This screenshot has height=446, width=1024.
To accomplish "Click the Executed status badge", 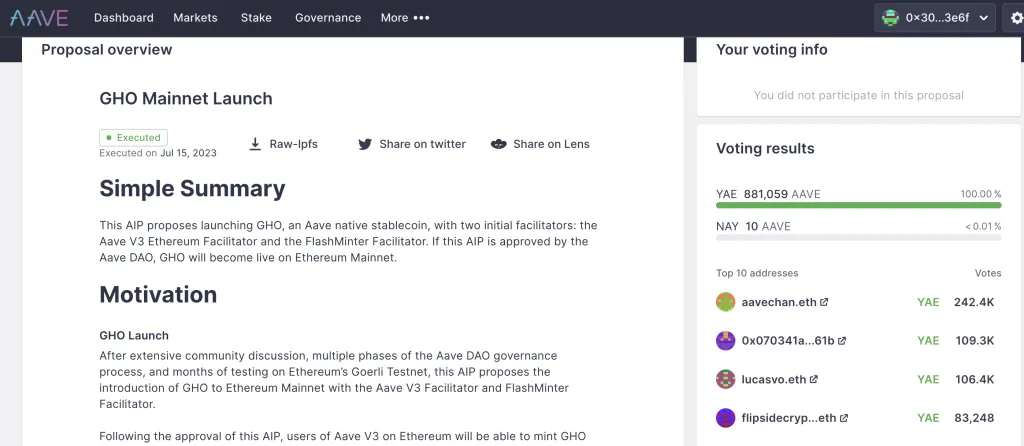I will pyautogui.click(x=133, y=138).
